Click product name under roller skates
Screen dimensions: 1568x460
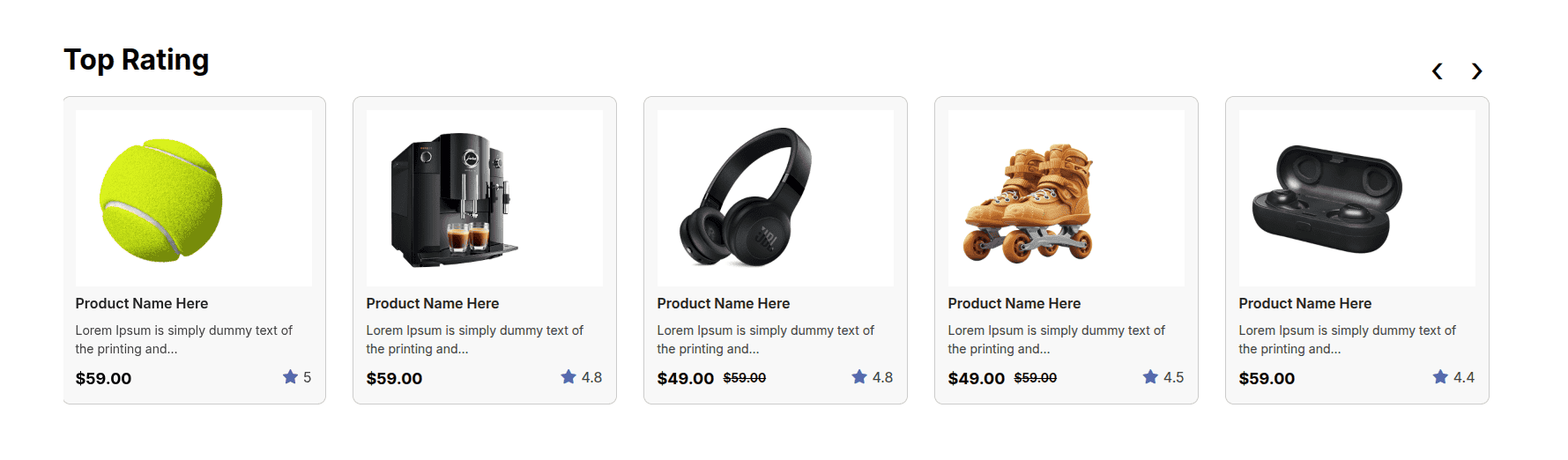[1014, 303]
